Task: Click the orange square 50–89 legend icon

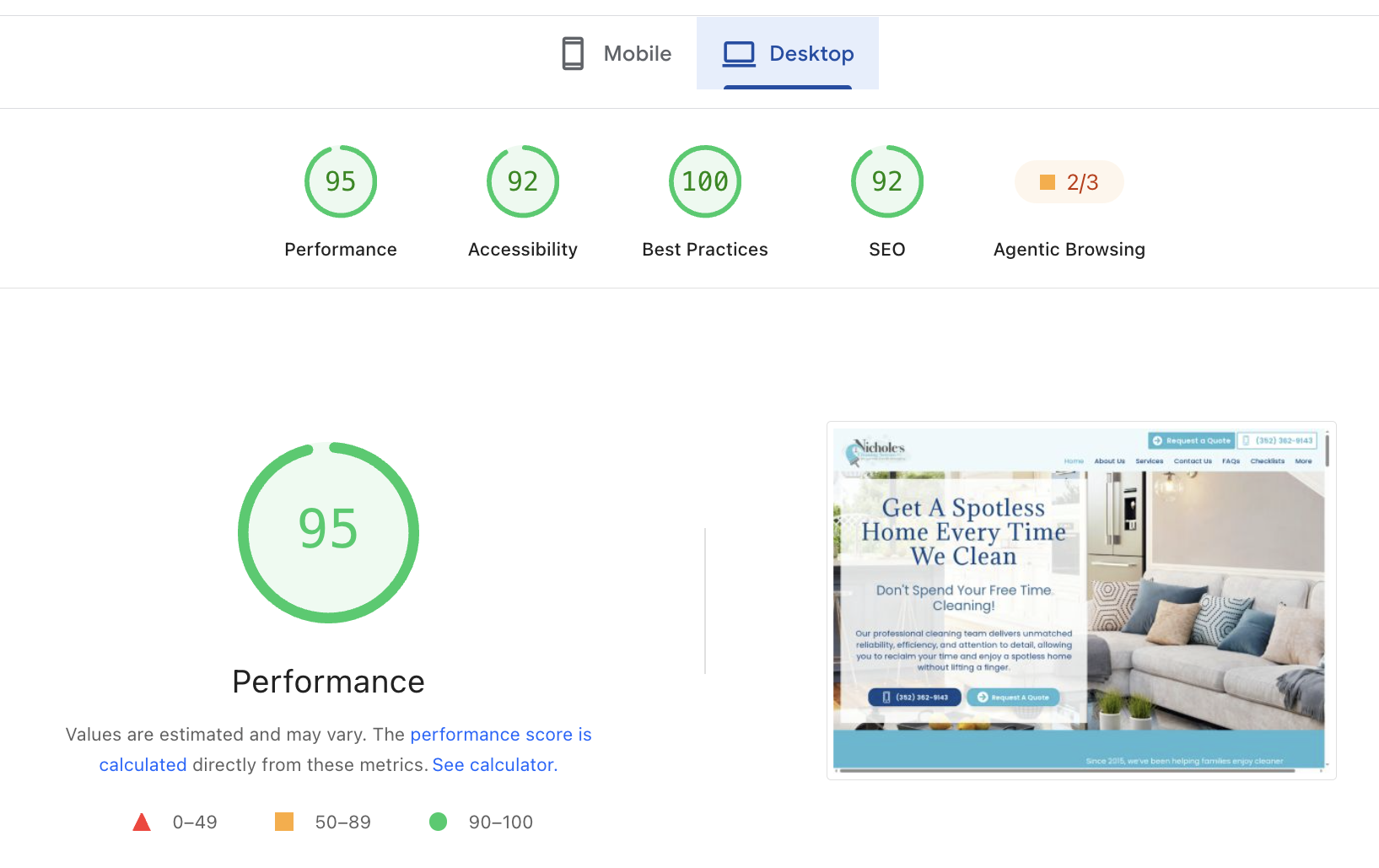Action: tap(284, 822)
